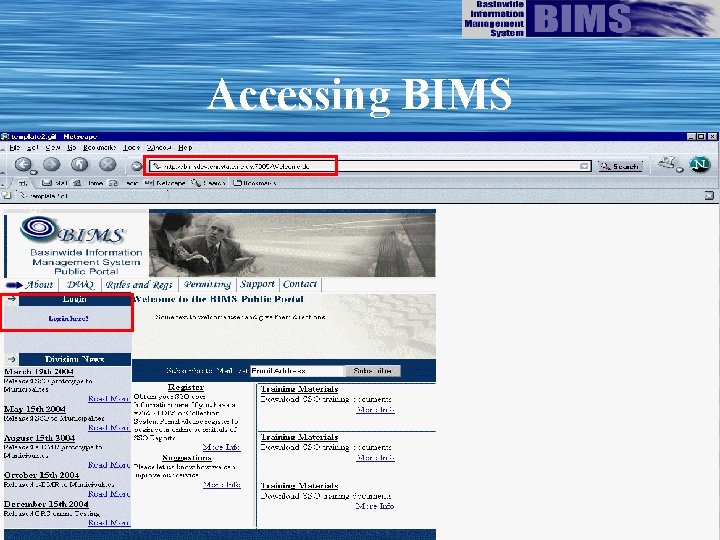The height and width of the screenshot is (540, 720).
Task: Click More Info under the Suggestions section
Action: click(221, 484)
